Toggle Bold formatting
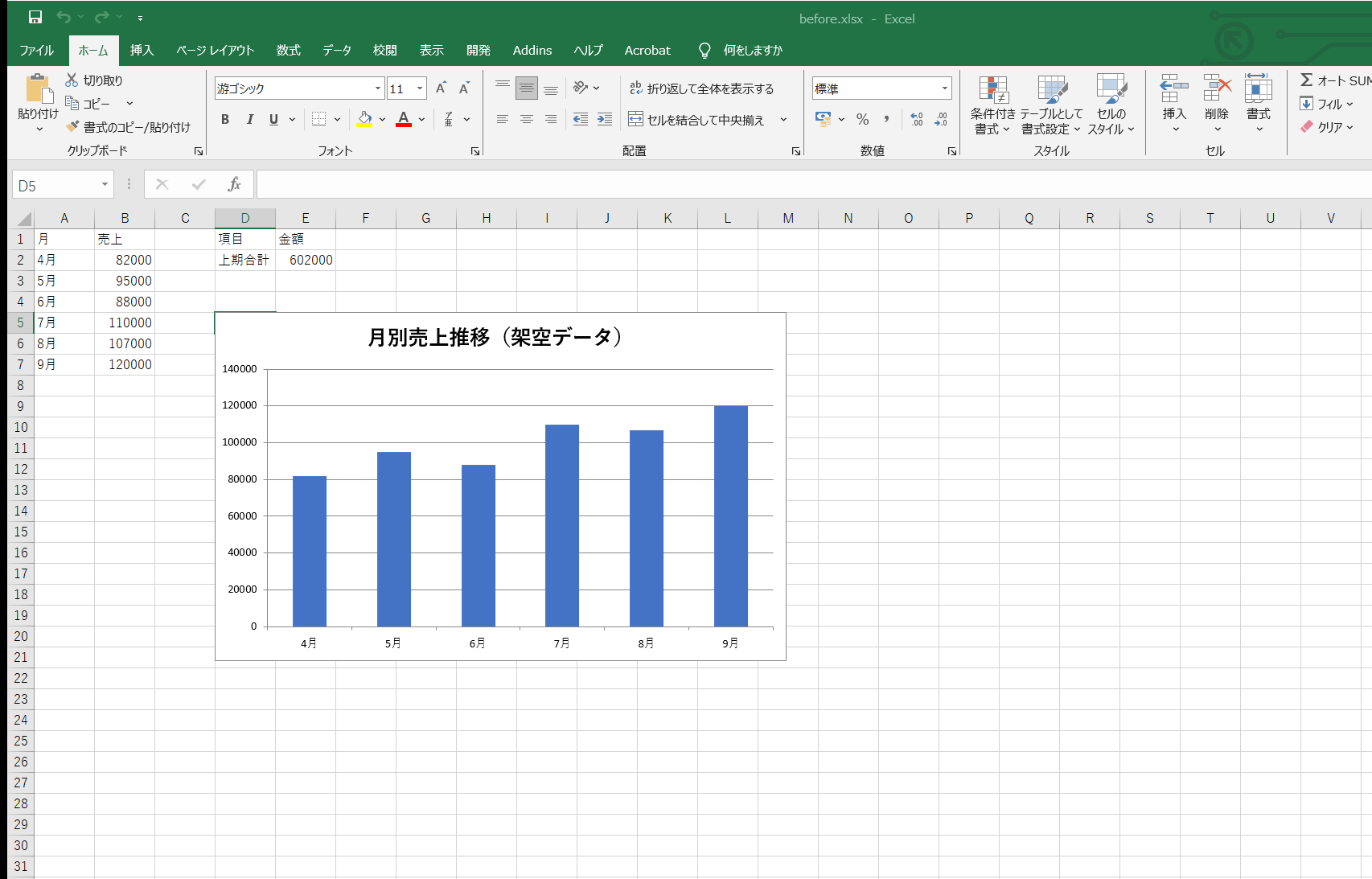 pos(225,119)
